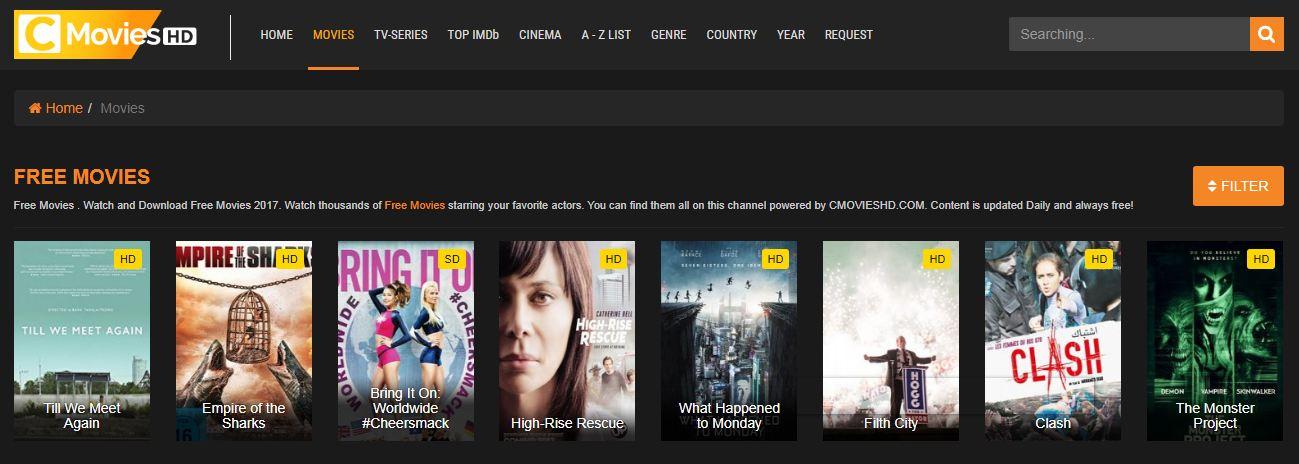Click the home icon in breadcrumb
1299x464 pixels.
(x=35, y=108)
